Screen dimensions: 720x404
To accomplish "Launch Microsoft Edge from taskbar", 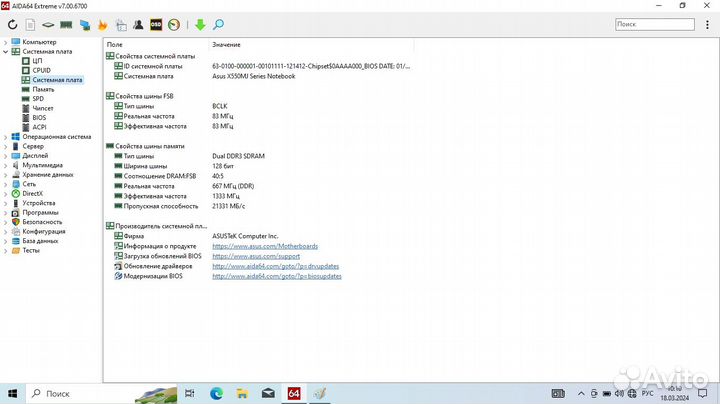I will click(216, 393).
